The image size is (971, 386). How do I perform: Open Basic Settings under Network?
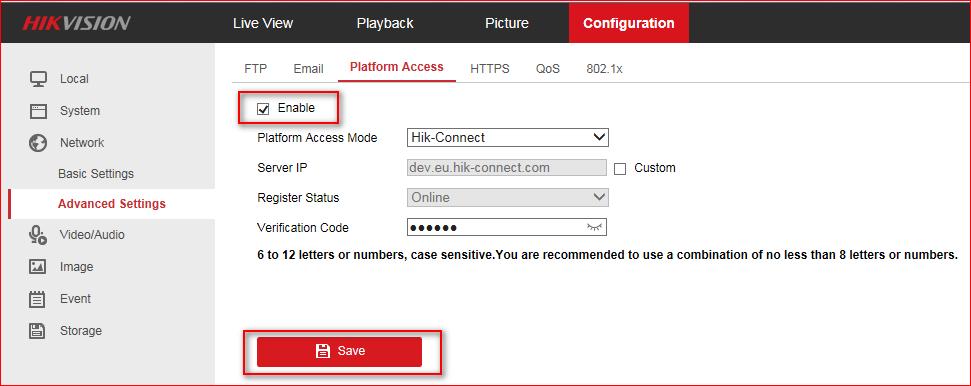click(96, 173)
